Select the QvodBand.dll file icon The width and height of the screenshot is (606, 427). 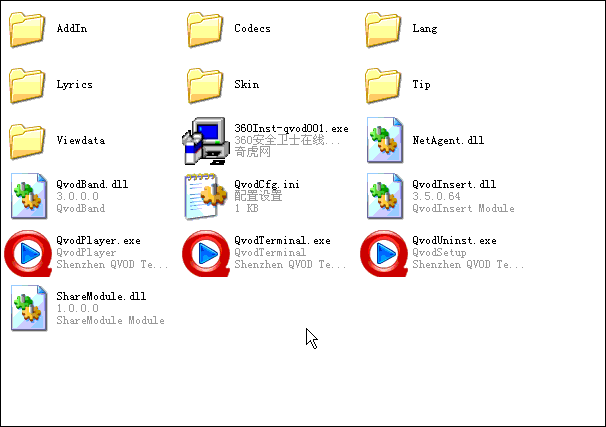pyautogui.click(x=29, y=196)
